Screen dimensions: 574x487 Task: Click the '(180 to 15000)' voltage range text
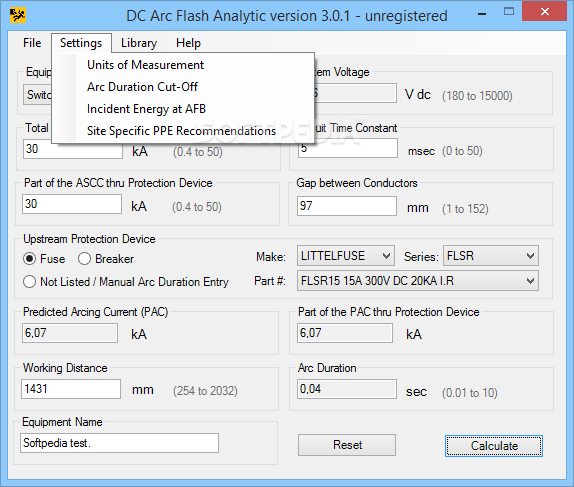(477, 96)
